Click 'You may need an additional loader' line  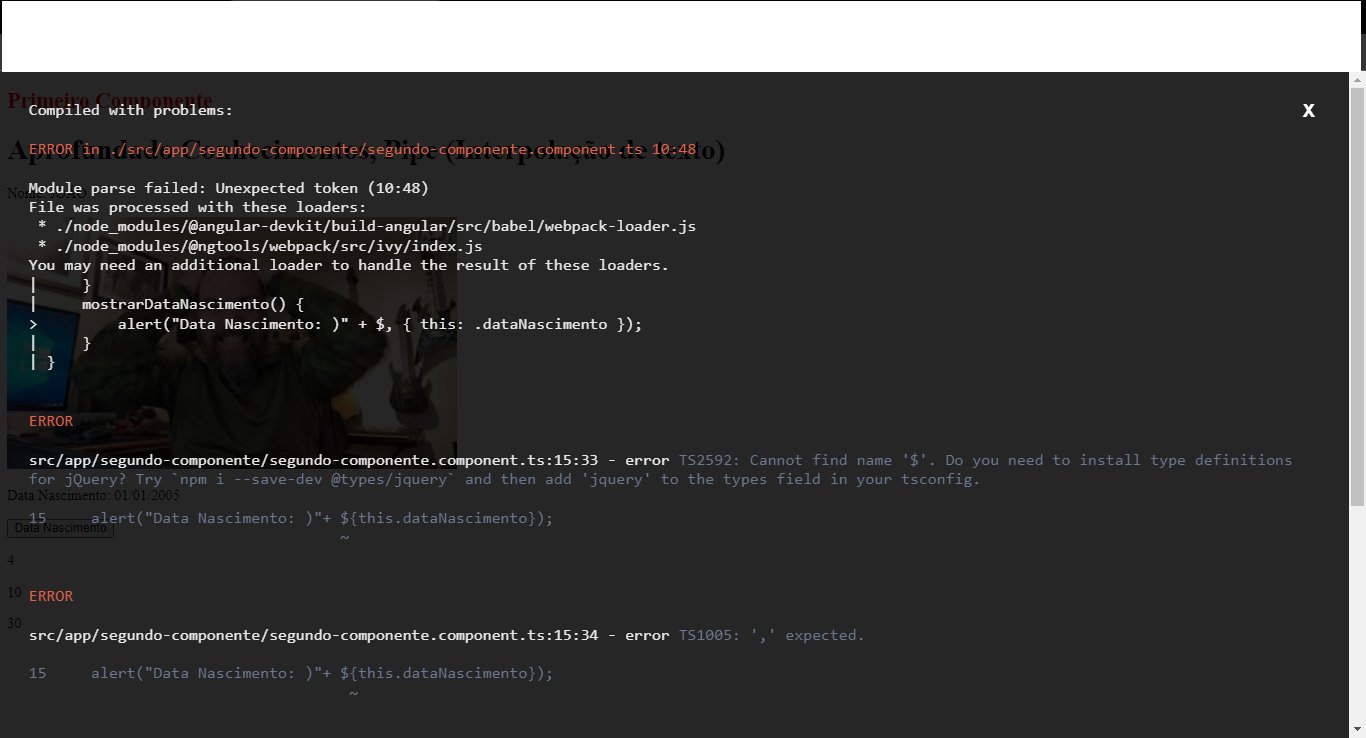click(348, 265)
